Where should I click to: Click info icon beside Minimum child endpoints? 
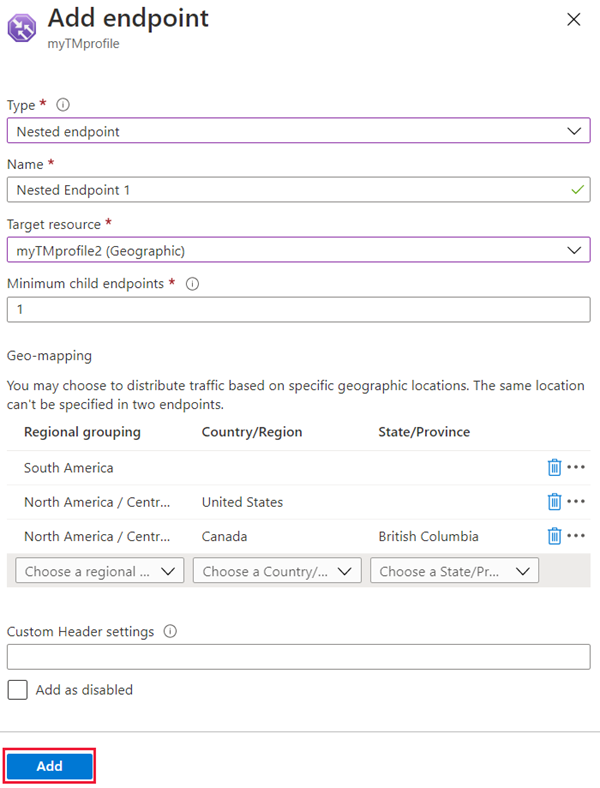(x=193, y=284)
